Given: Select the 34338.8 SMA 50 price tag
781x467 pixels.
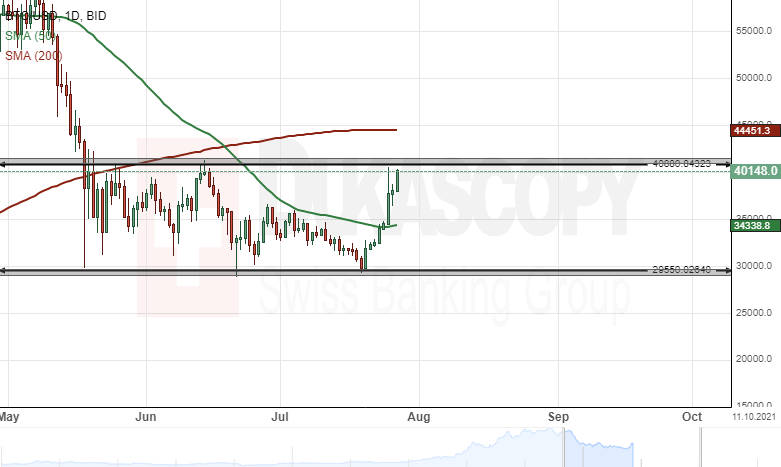Looking at the screenshot, I should click(x=755, y=226).
